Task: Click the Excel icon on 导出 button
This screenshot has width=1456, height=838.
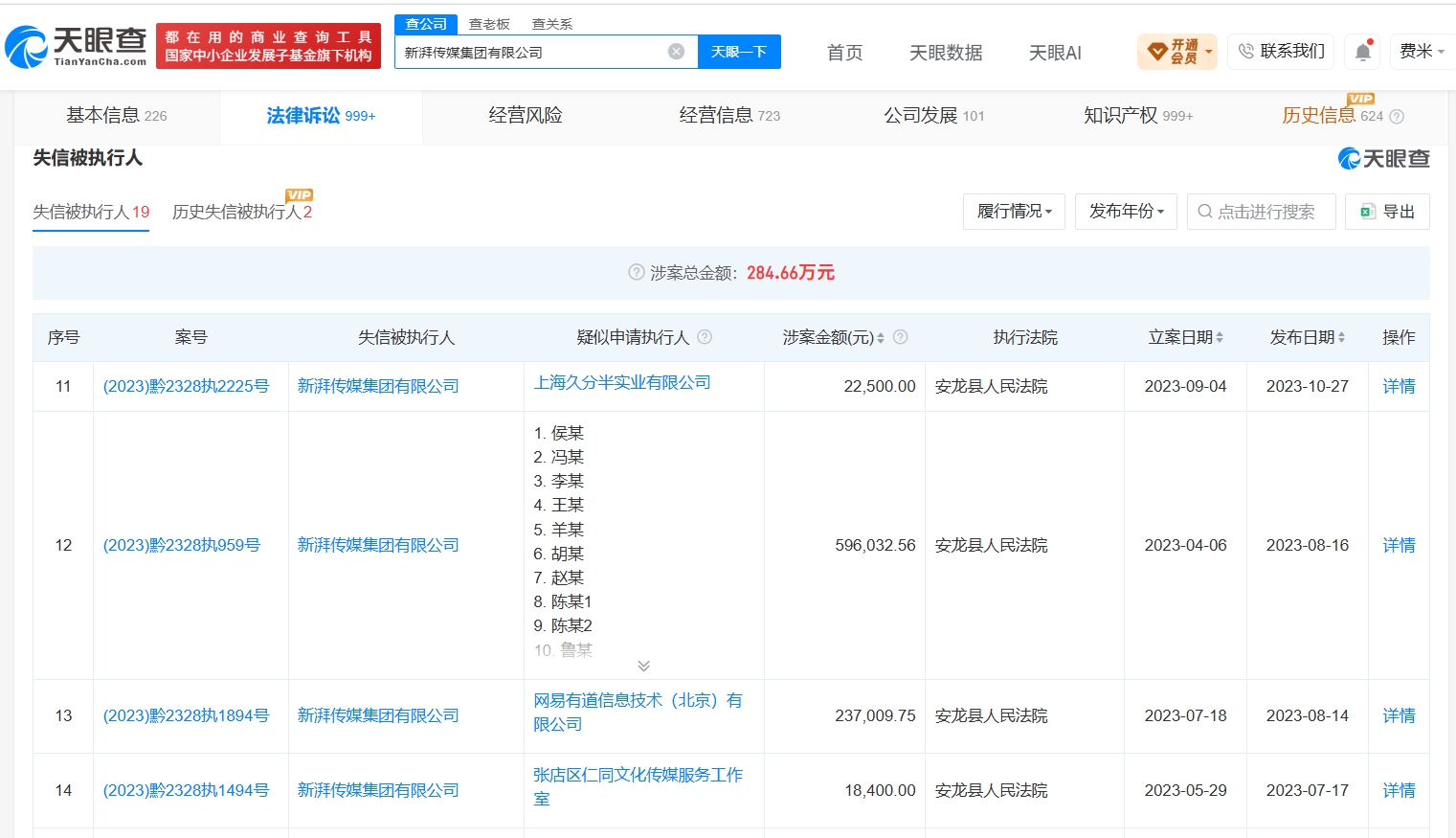Action: click(1368, 212)
